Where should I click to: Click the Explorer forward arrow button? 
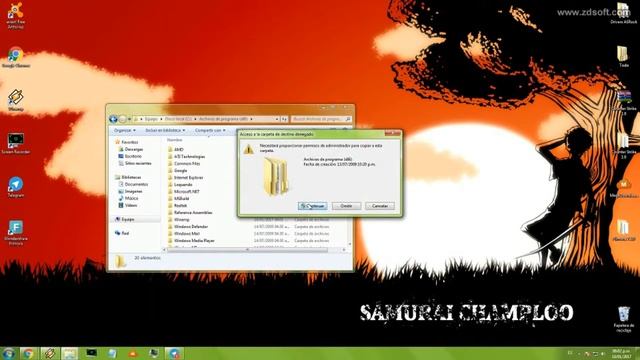click(122, 119)
